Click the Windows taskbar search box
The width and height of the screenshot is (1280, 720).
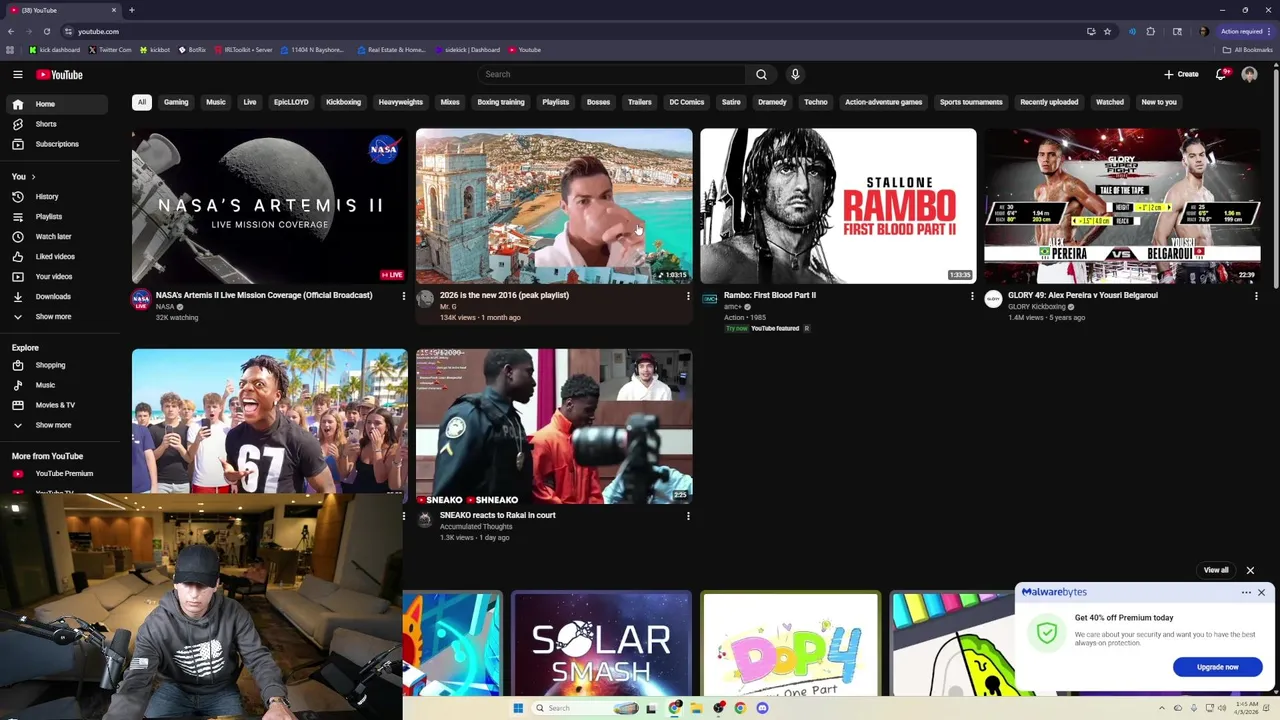(584, 708)
